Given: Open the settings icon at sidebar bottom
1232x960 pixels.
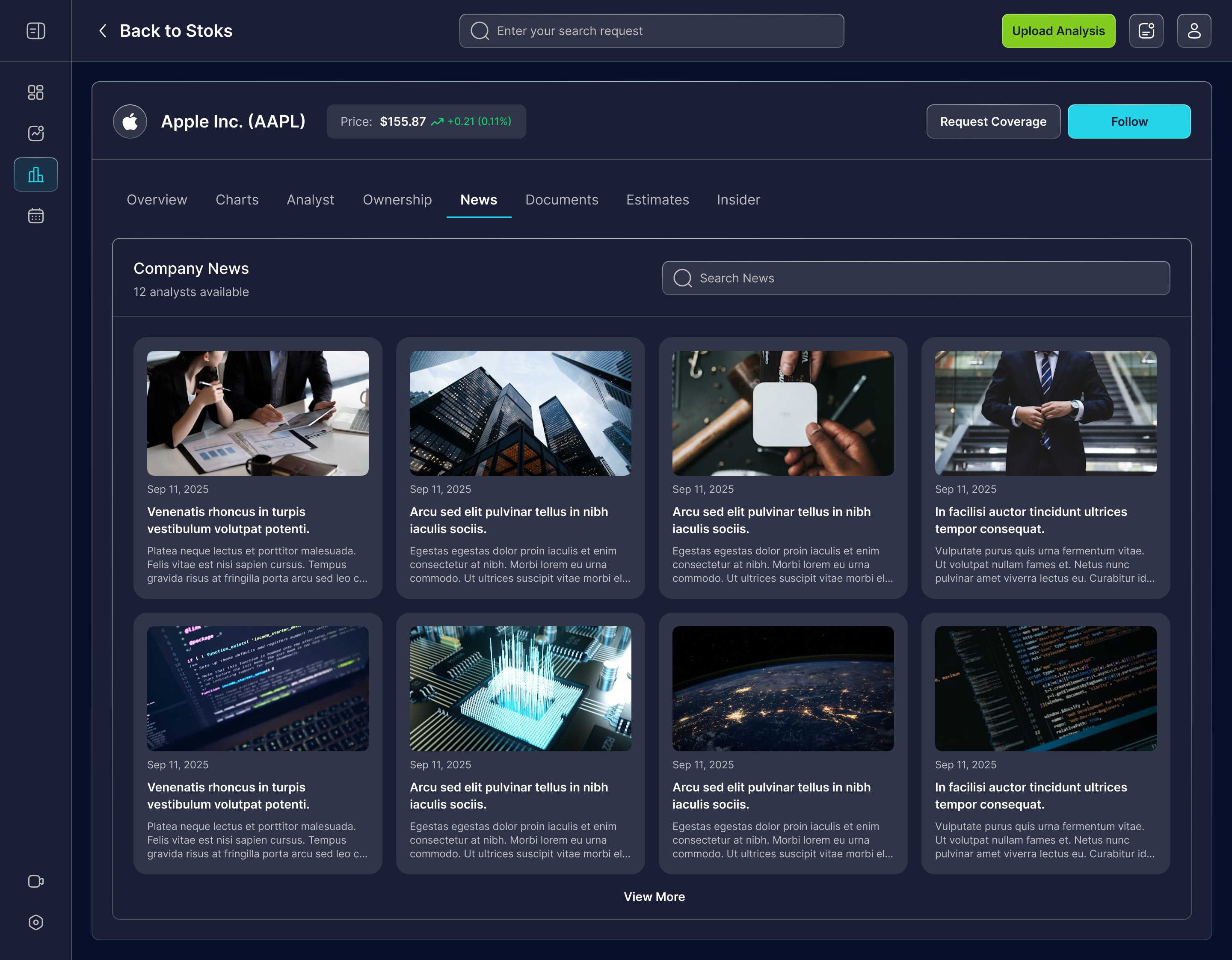Looking at the screenshot, I should tap(36, 923).
